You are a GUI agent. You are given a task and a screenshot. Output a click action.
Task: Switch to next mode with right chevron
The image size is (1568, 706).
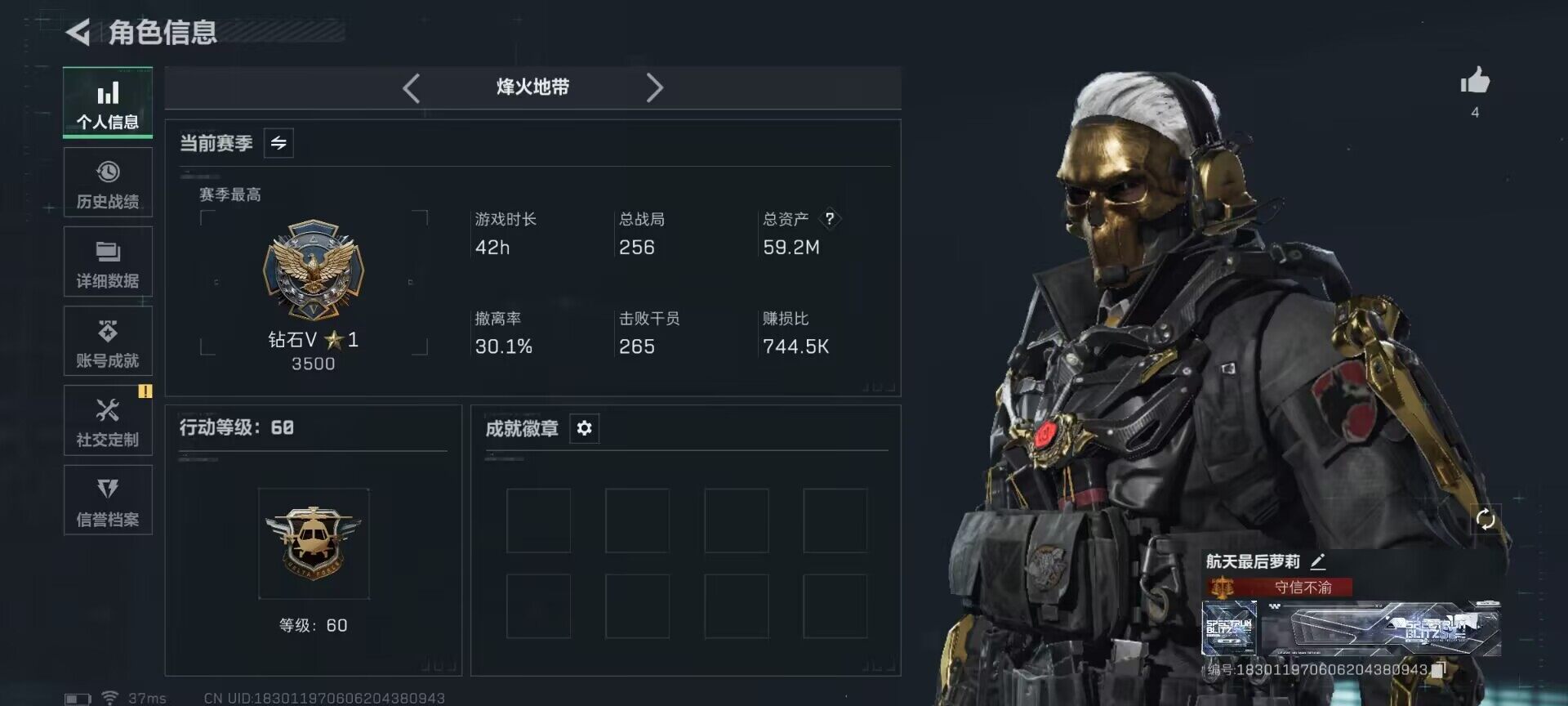[x=654, y=87]
